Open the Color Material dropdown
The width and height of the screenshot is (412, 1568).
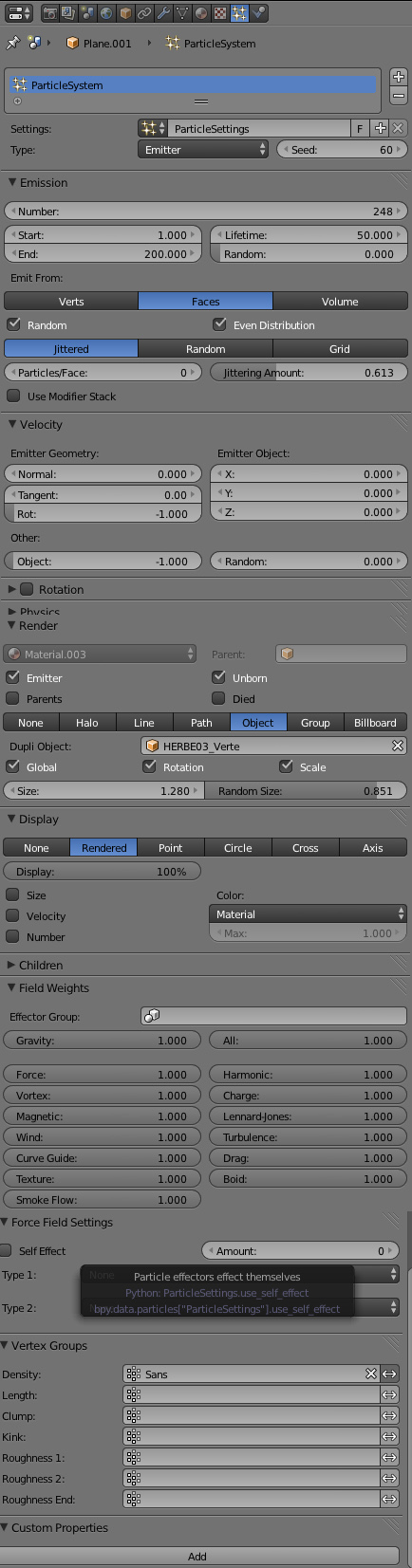pos(308,914)
